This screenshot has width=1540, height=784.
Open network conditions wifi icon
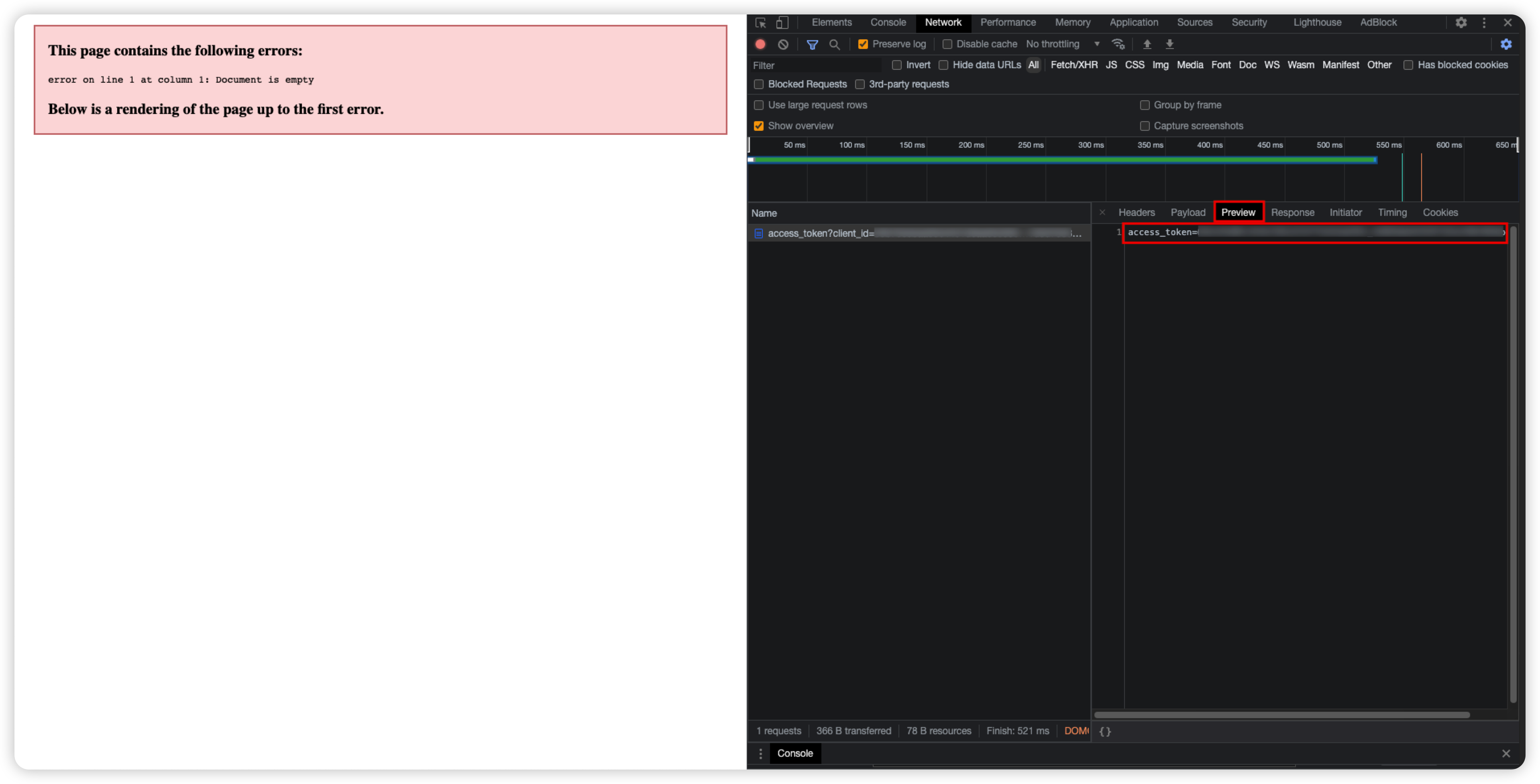click(x=1118, y=44)
